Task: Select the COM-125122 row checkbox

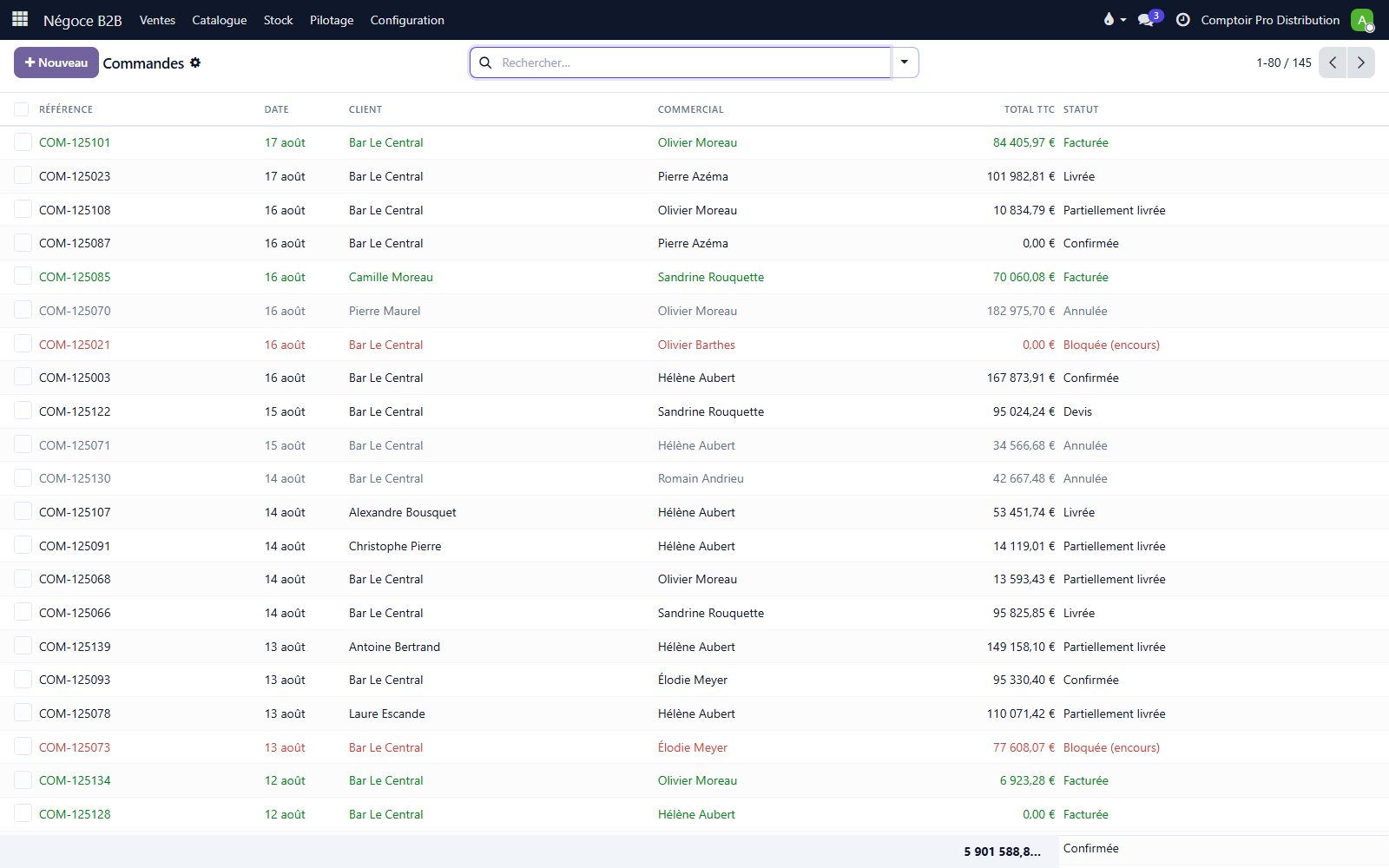Action: tap(23, 411)
